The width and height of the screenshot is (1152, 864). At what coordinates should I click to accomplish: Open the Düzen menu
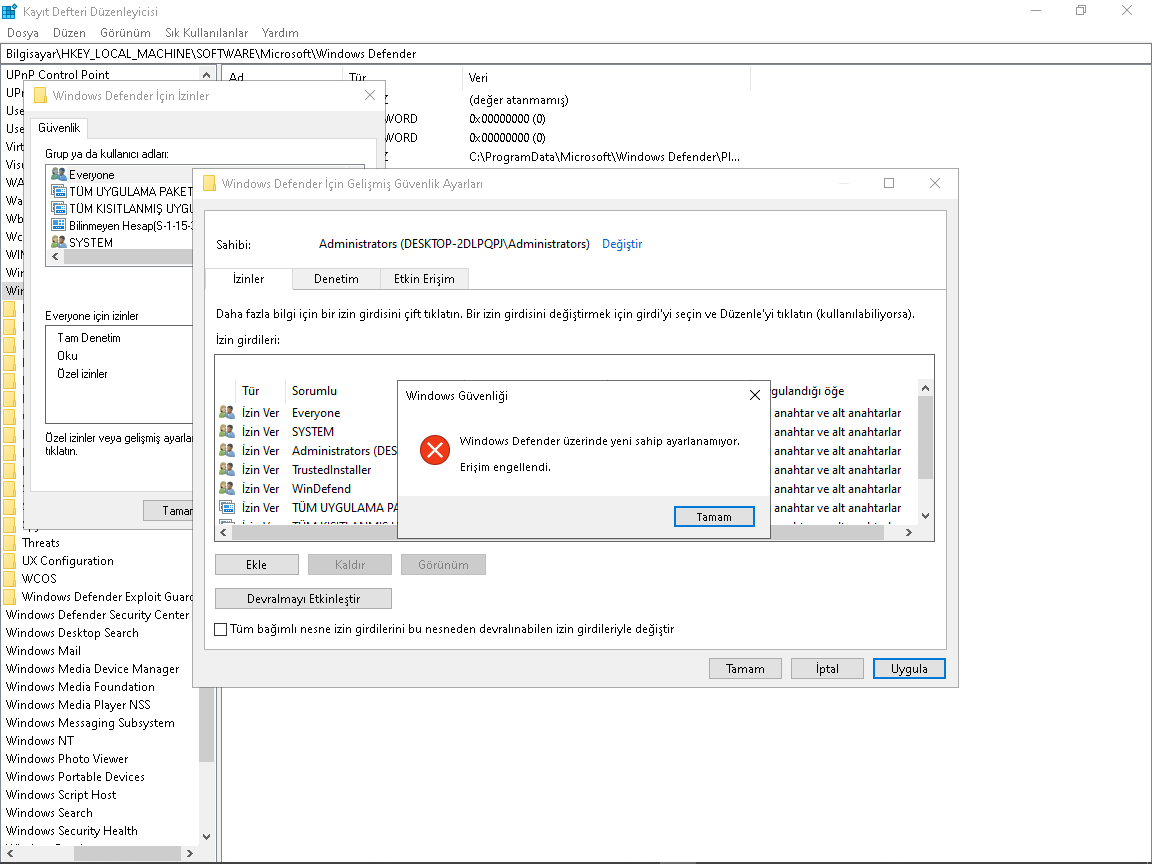[69, 33]
